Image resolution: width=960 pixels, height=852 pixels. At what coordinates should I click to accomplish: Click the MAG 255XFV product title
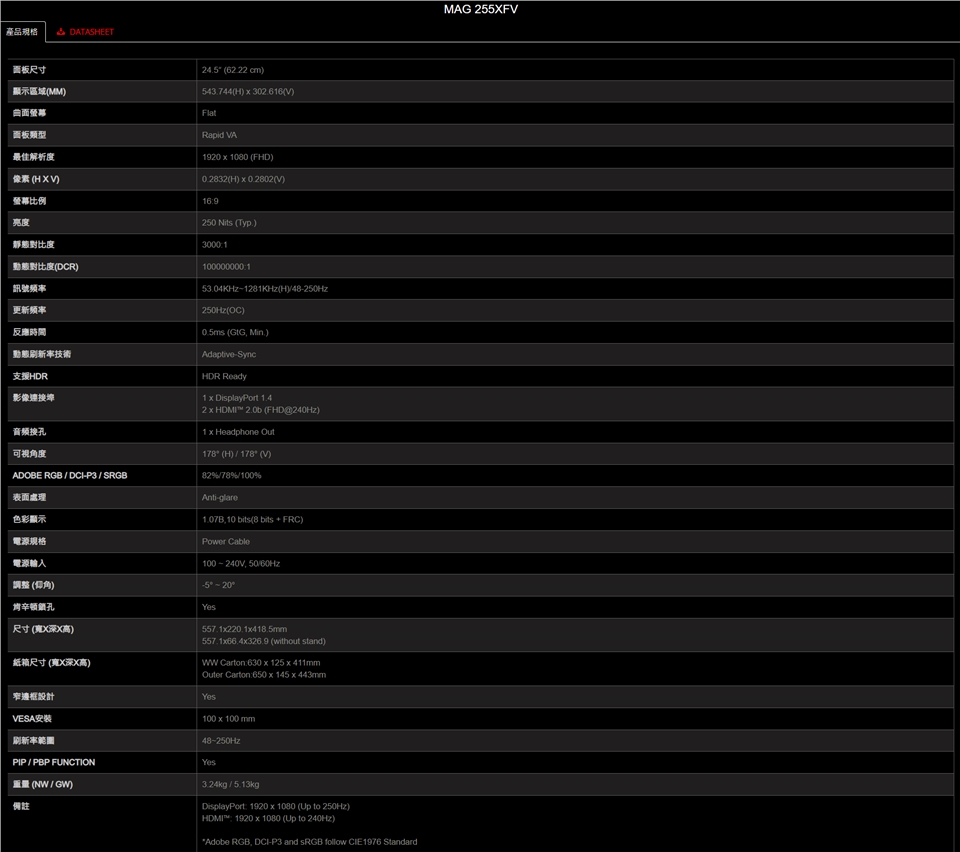point(480,10)
